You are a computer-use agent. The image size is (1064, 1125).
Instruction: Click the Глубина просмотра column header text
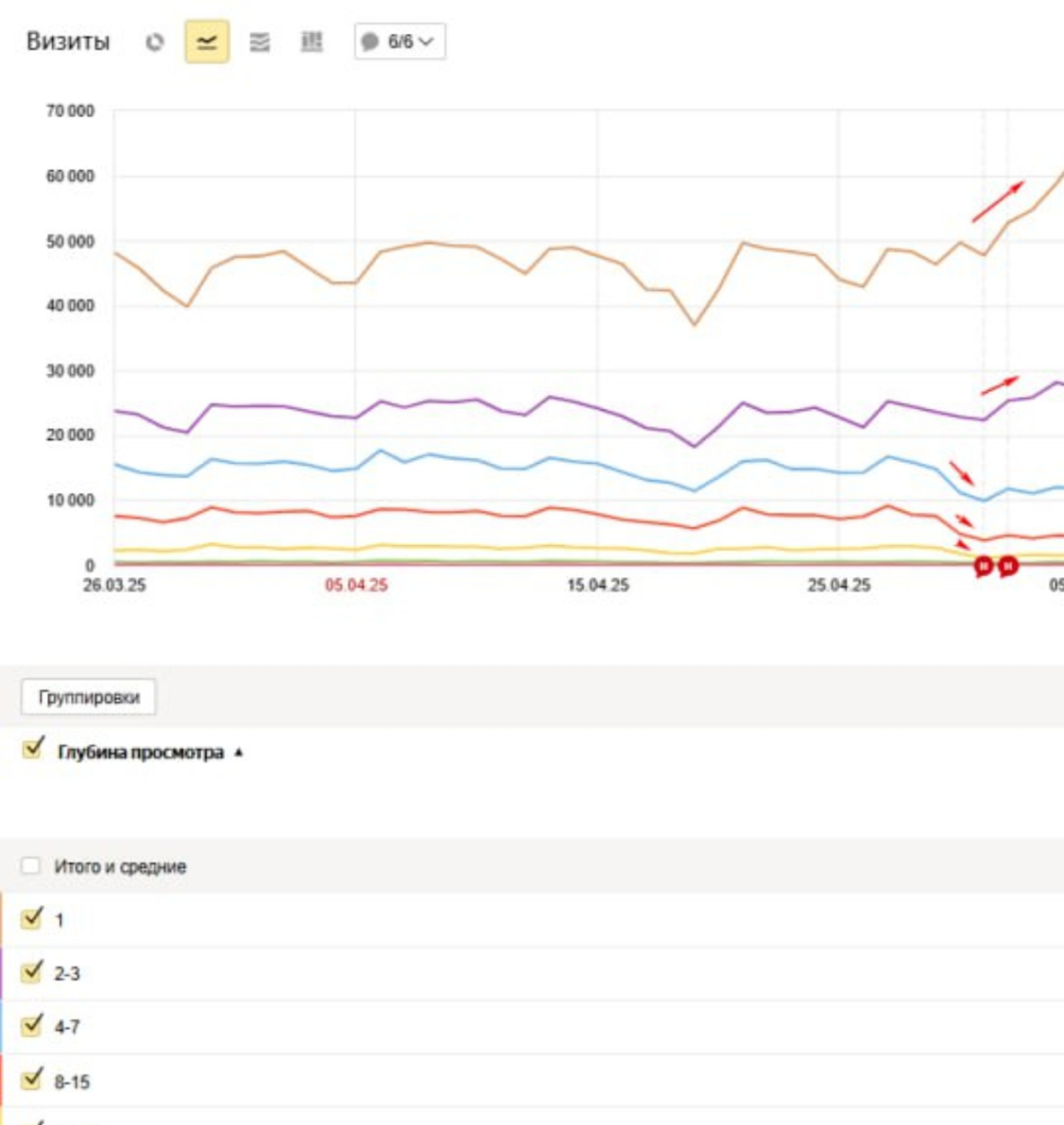point(140,753)
